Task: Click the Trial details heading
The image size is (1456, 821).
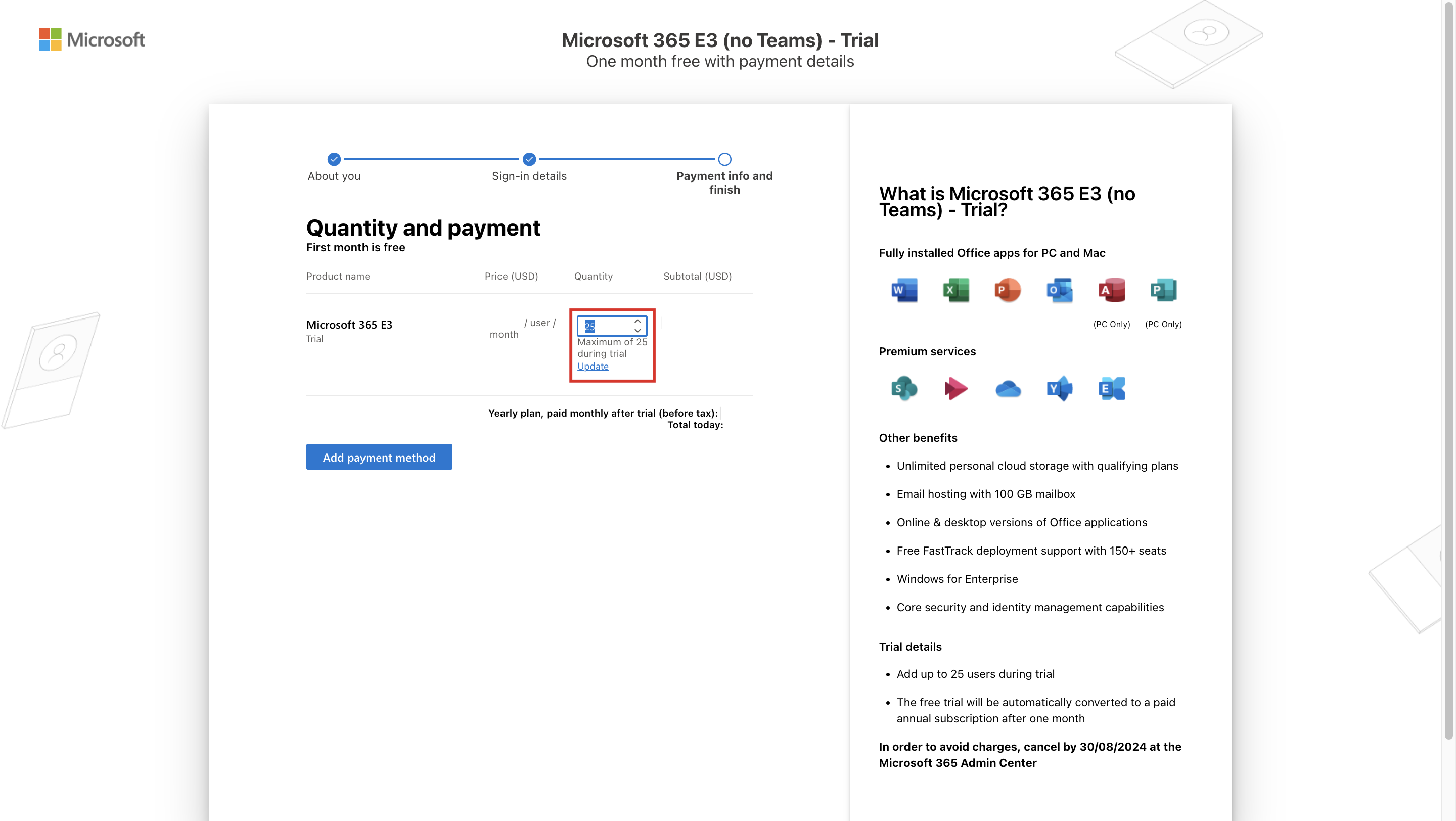Action: (910, 647)
